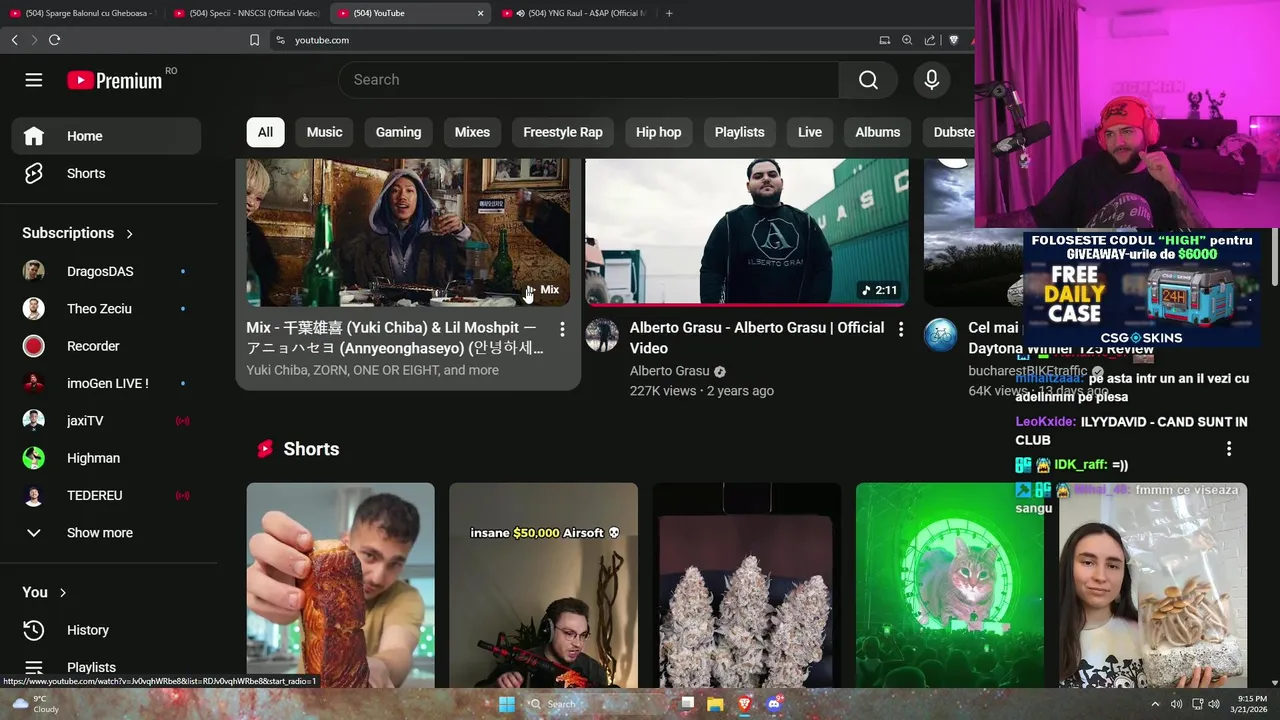1280x720 pixels.
Task: Select the Music filter chip
Action: (324, 132)
